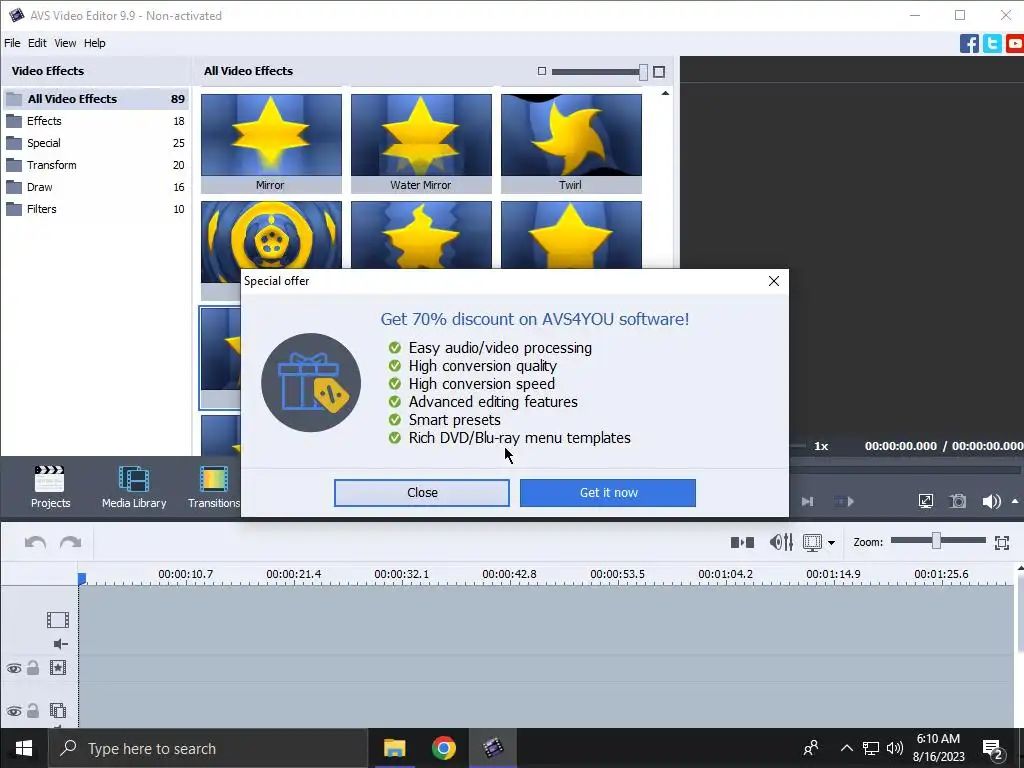Open File Explorer from the taskbar
The height and width of the screenshot is (768, 1024).
pos(394,748)
